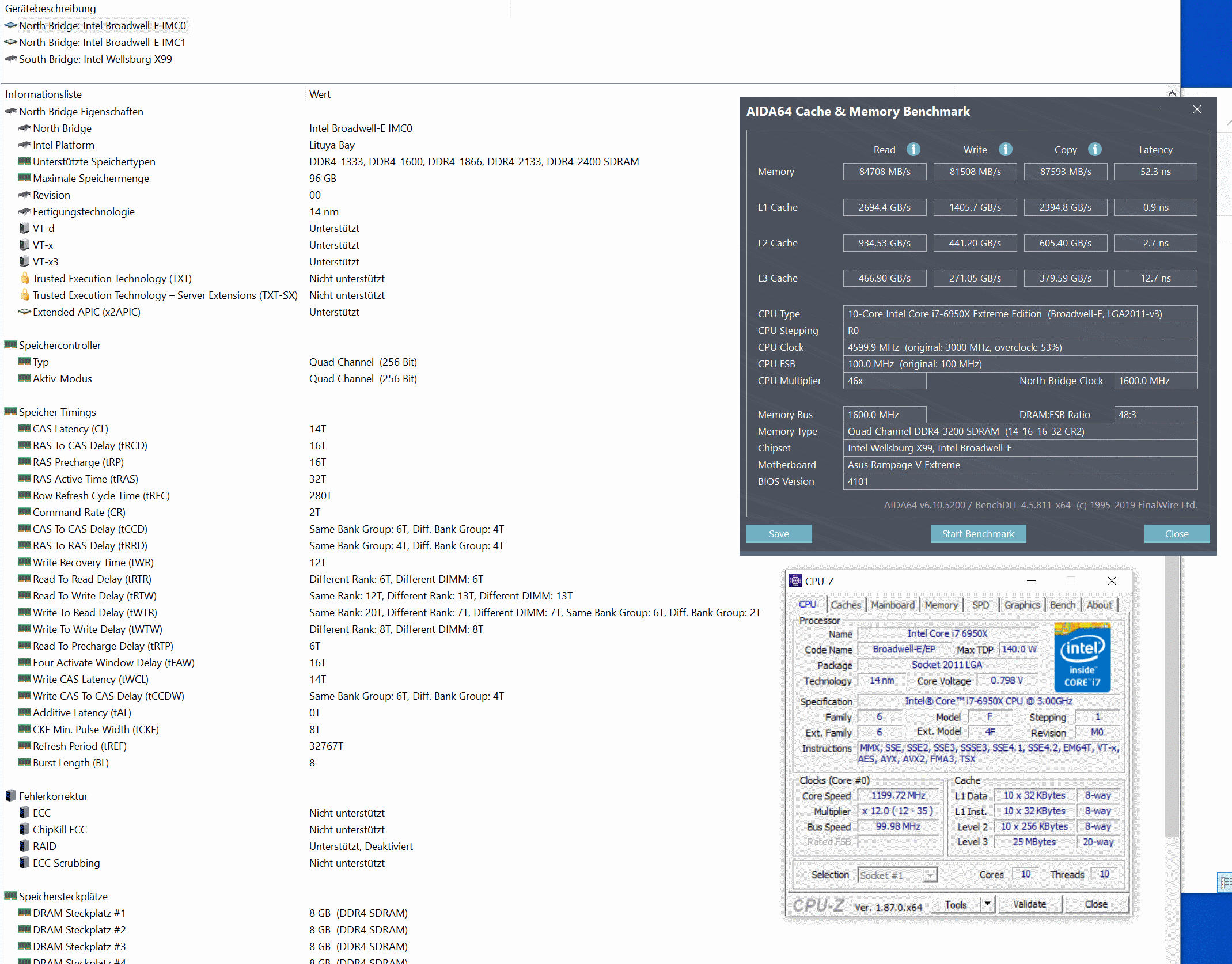
Task: Click the ECC row chip icon
Action: (x=24, y=813)
